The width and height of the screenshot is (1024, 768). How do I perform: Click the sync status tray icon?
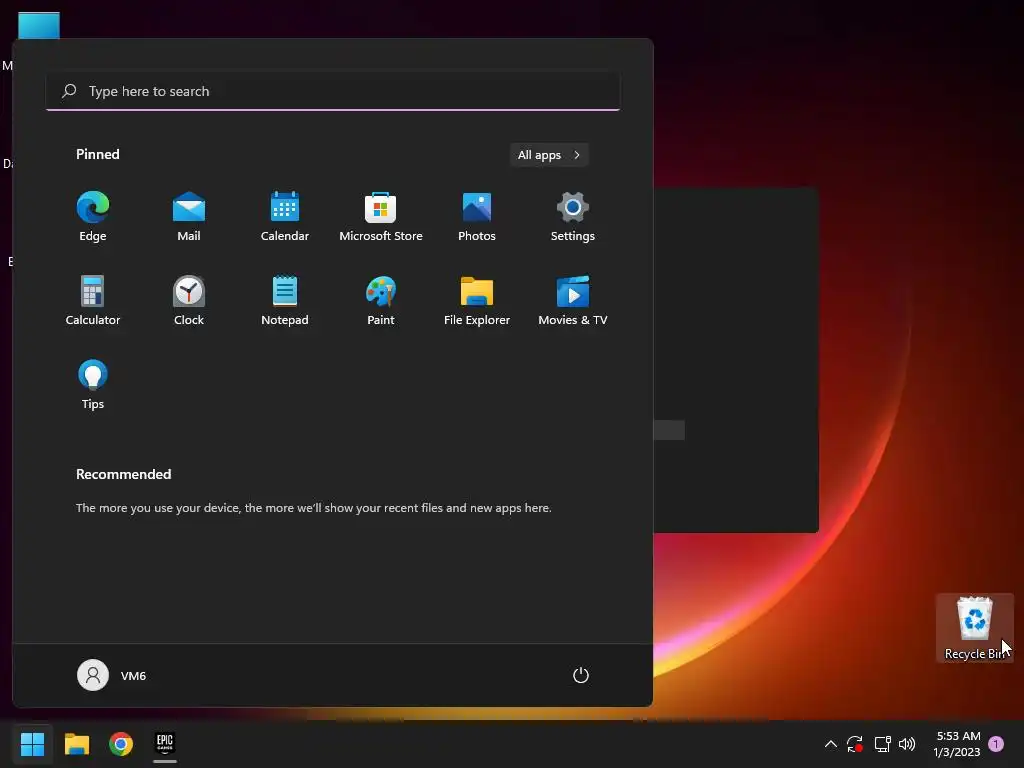coord(854,744)
